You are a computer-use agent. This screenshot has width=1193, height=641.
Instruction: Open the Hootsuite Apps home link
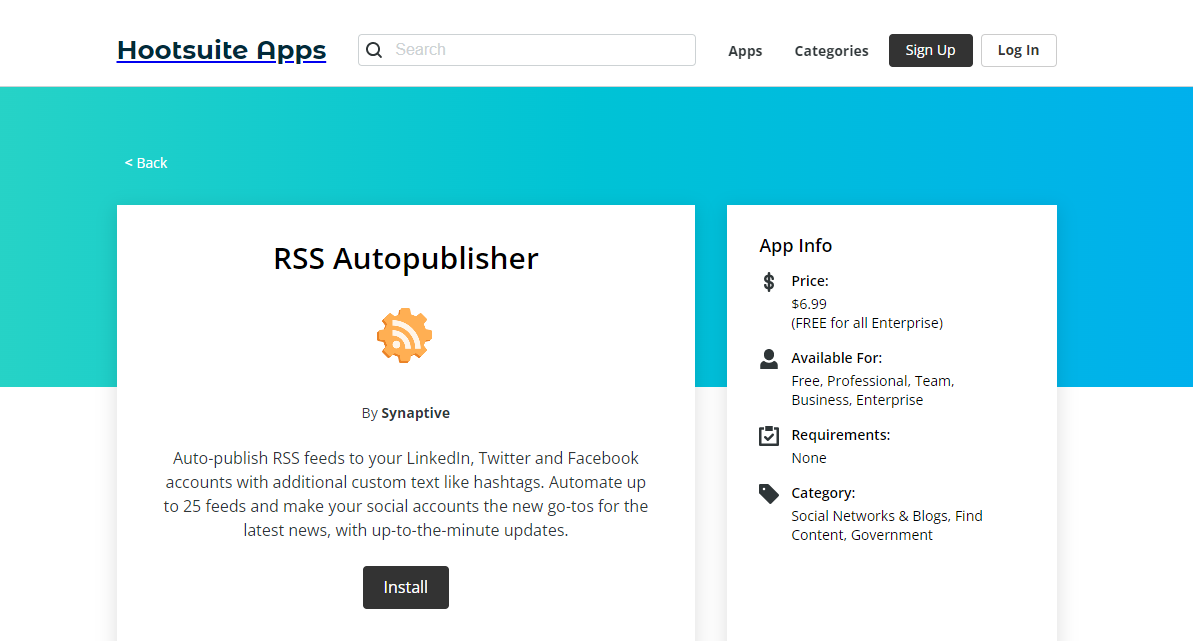[x=221, y=50]
